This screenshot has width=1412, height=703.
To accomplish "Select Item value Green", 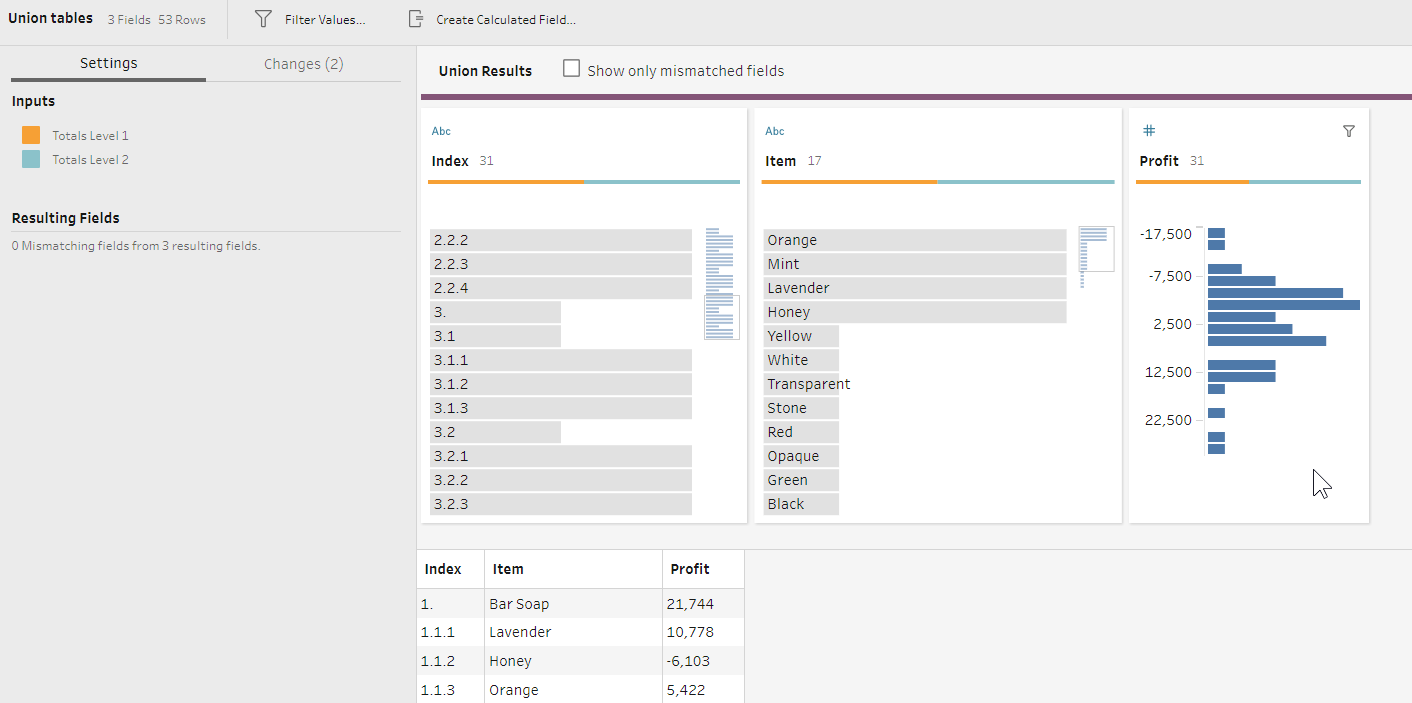I will [x=801, y=480].
